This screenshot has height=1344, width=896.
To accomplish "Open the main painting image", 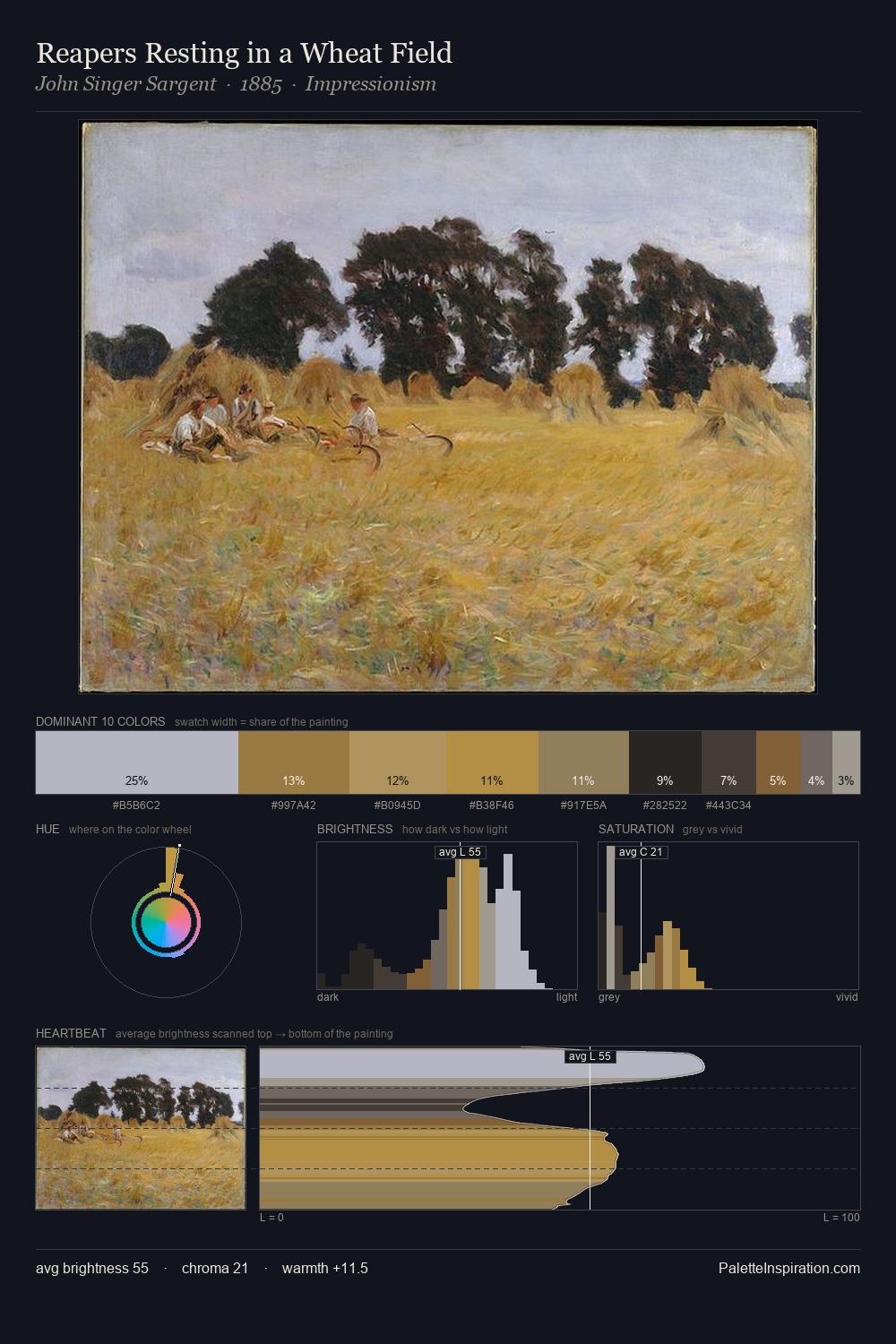I will click(448, 407).
